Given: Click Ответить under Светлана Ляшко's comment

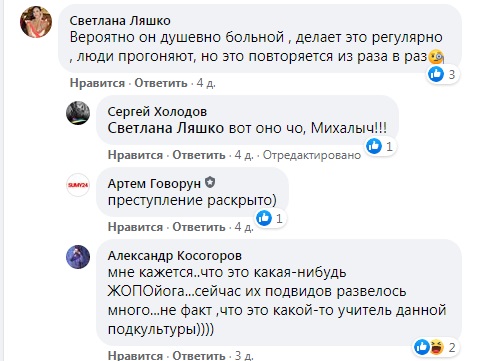Looking at the screenshot, I should pyautogui.click(x=161, y=83).
